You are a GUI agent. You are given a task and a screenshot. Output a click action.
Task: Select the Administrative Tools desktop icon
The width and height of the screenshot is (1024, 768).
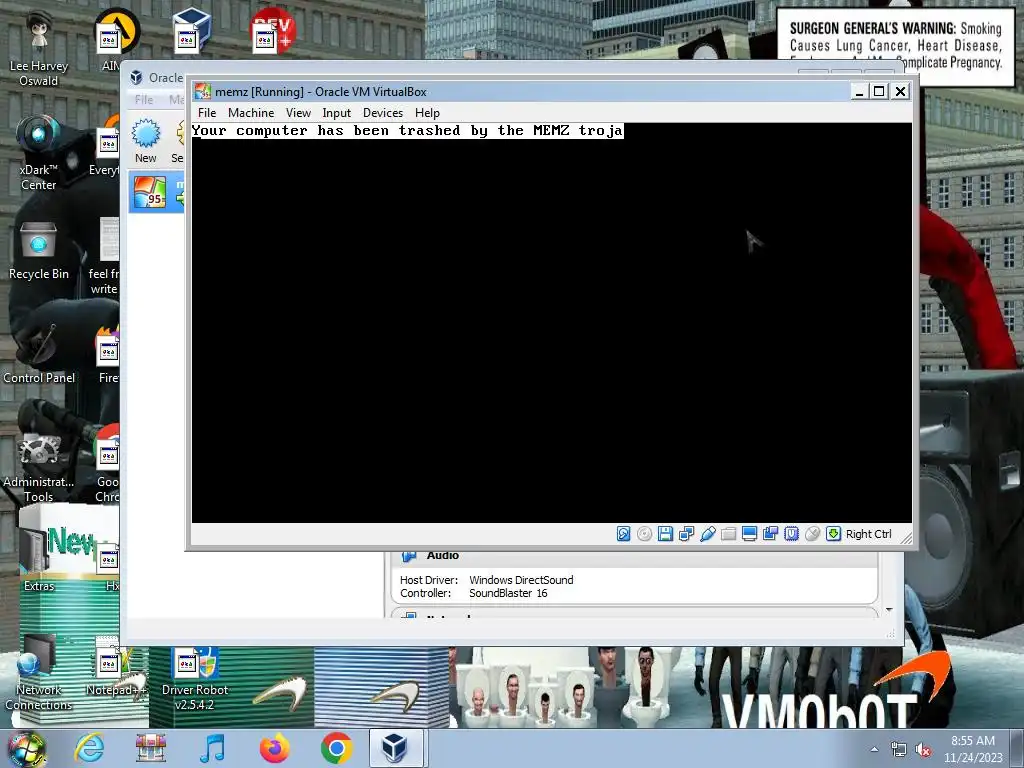pyautogui.click(x=39, y=467)
